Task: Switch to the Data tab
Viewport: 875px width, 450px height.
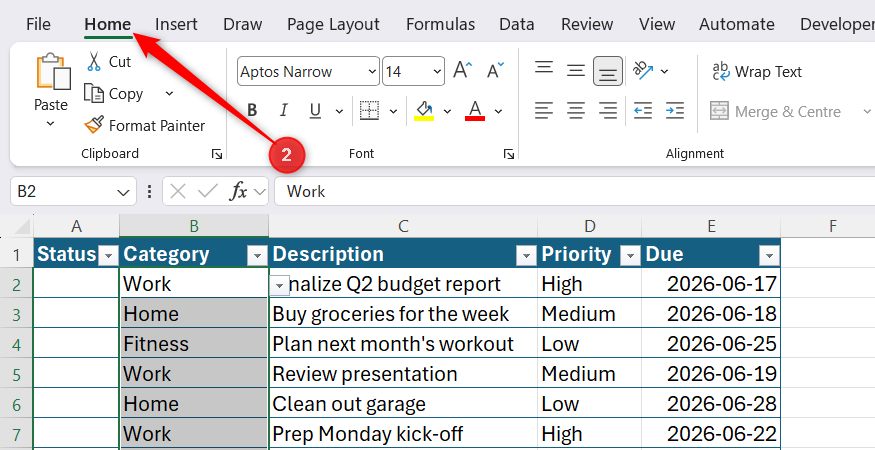Action: click(x=517, y=25)
